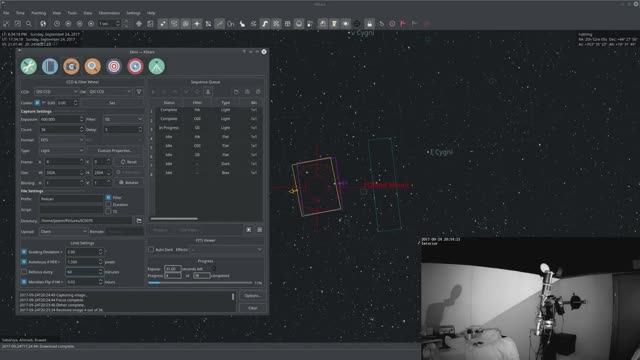Open the CCD device dropdown
640x360 pixels.
(x=56, y=92)
